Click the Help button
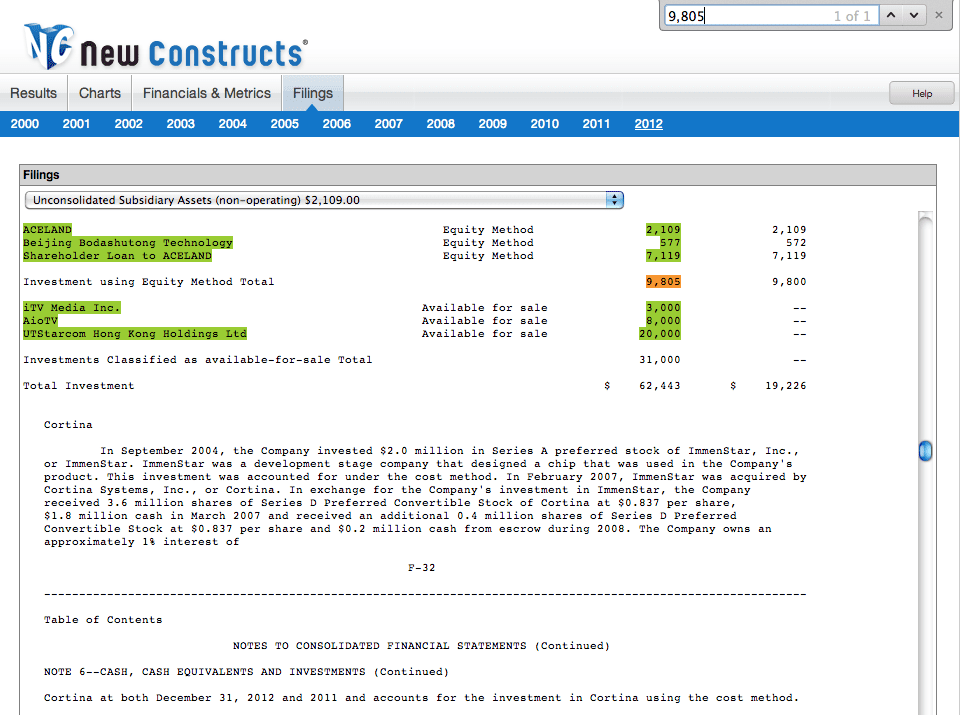This screenshot has height=715, width=960. click(921, 94)
